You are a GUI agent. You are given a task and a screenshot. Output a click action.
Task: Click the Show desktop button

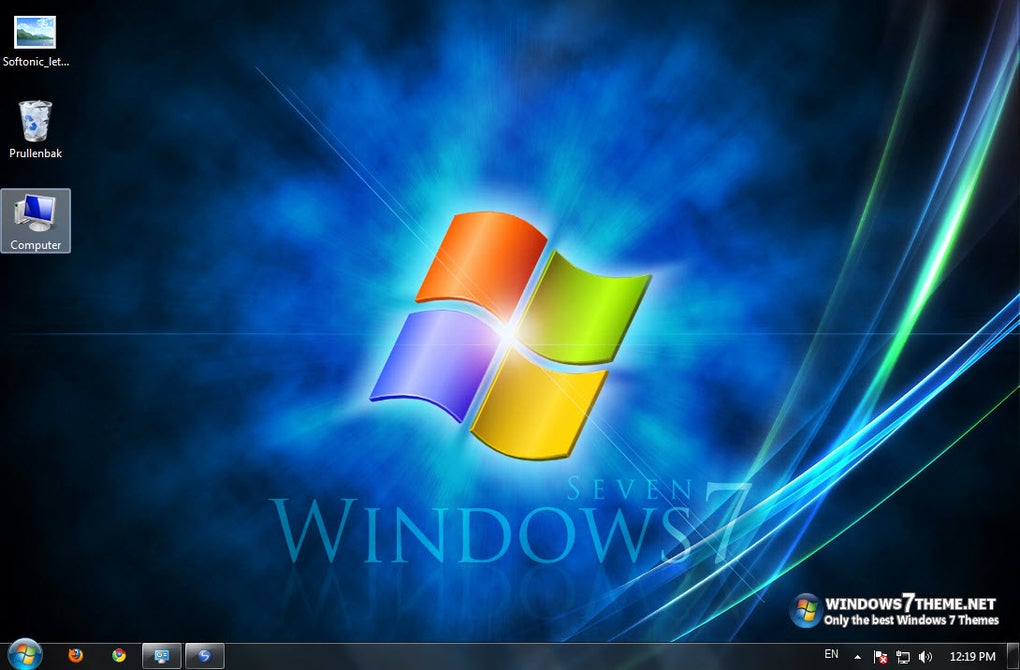coord(1013,656)
